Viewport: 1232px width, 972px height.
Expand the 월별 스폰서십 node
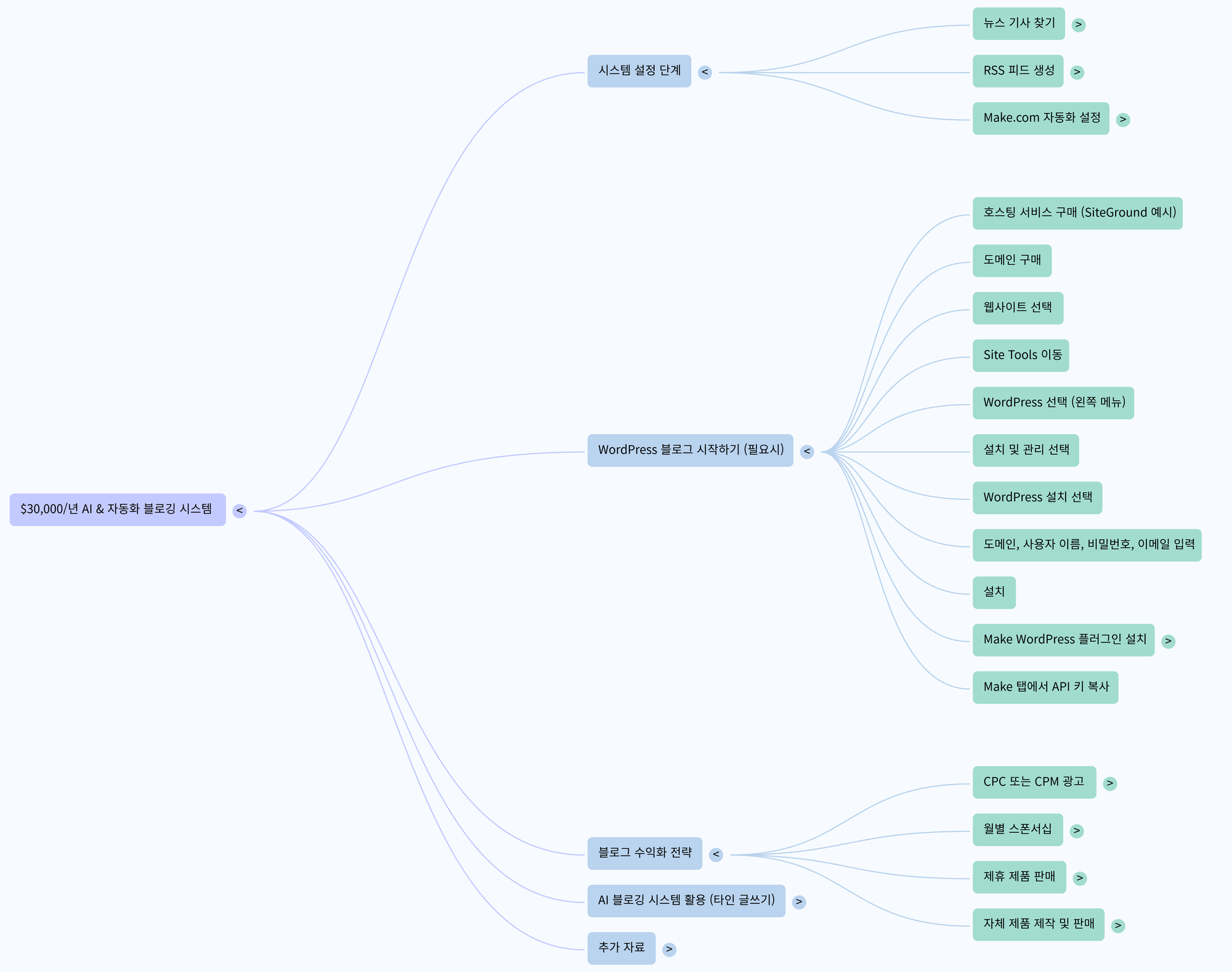click(x=1077, y=831)
